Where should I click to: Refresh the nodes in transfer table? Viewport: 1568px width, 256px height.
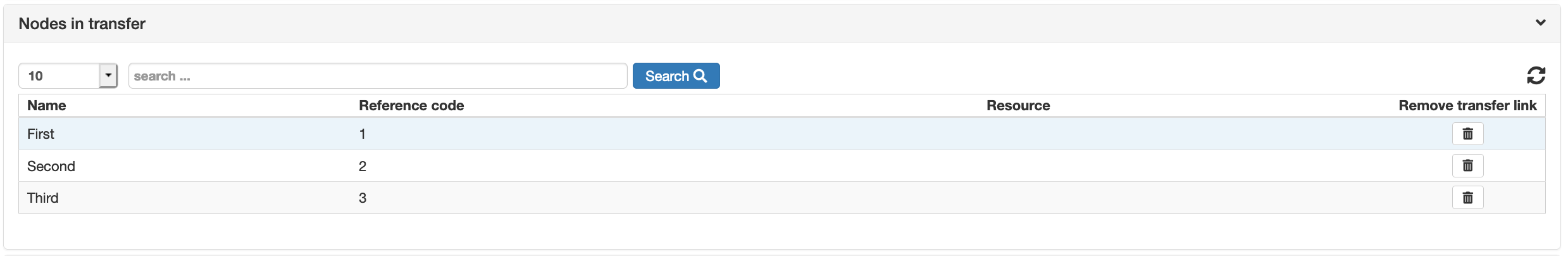click(1536, 75)
